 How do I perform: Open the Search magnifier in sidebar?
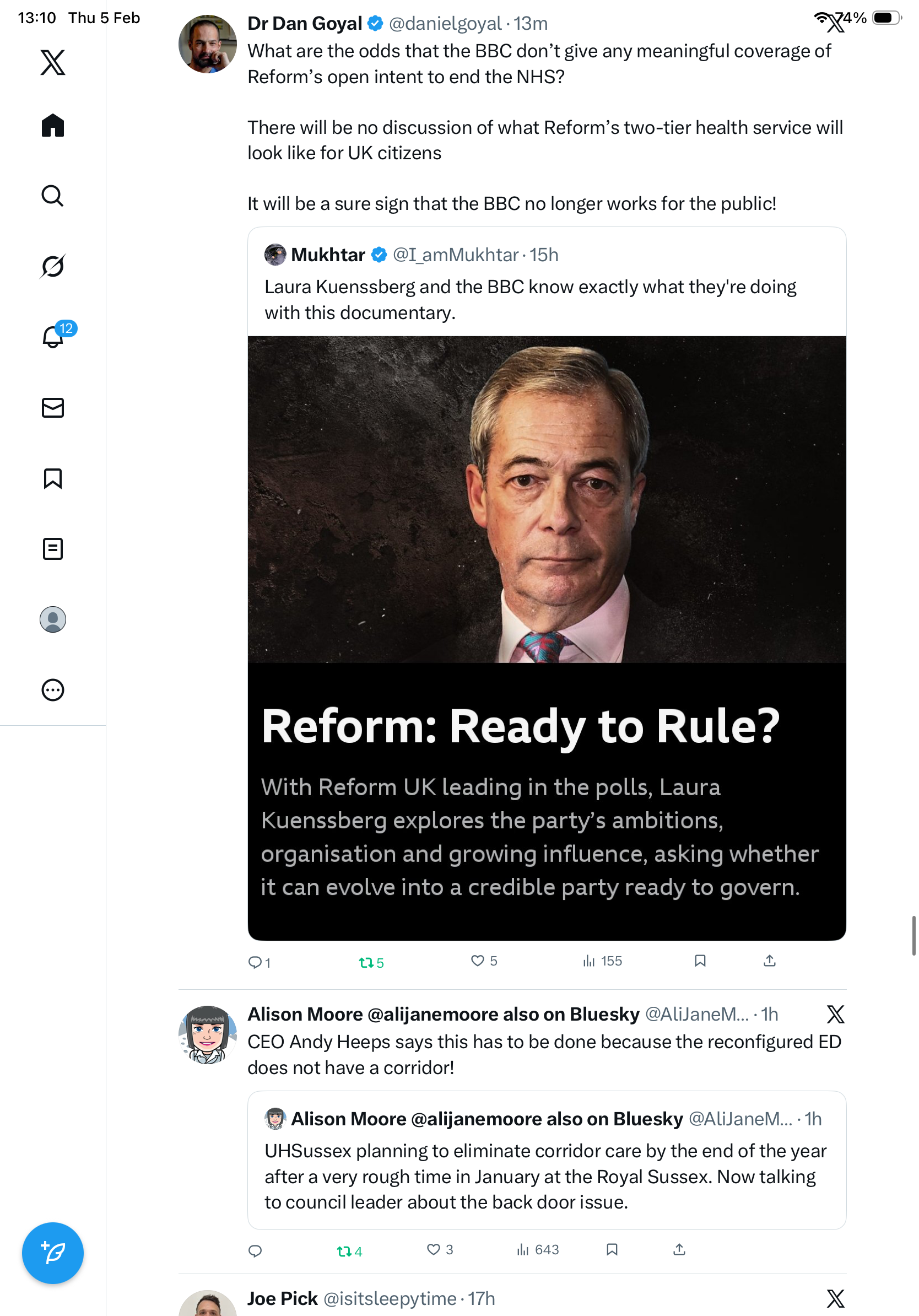tap(53, 196)
